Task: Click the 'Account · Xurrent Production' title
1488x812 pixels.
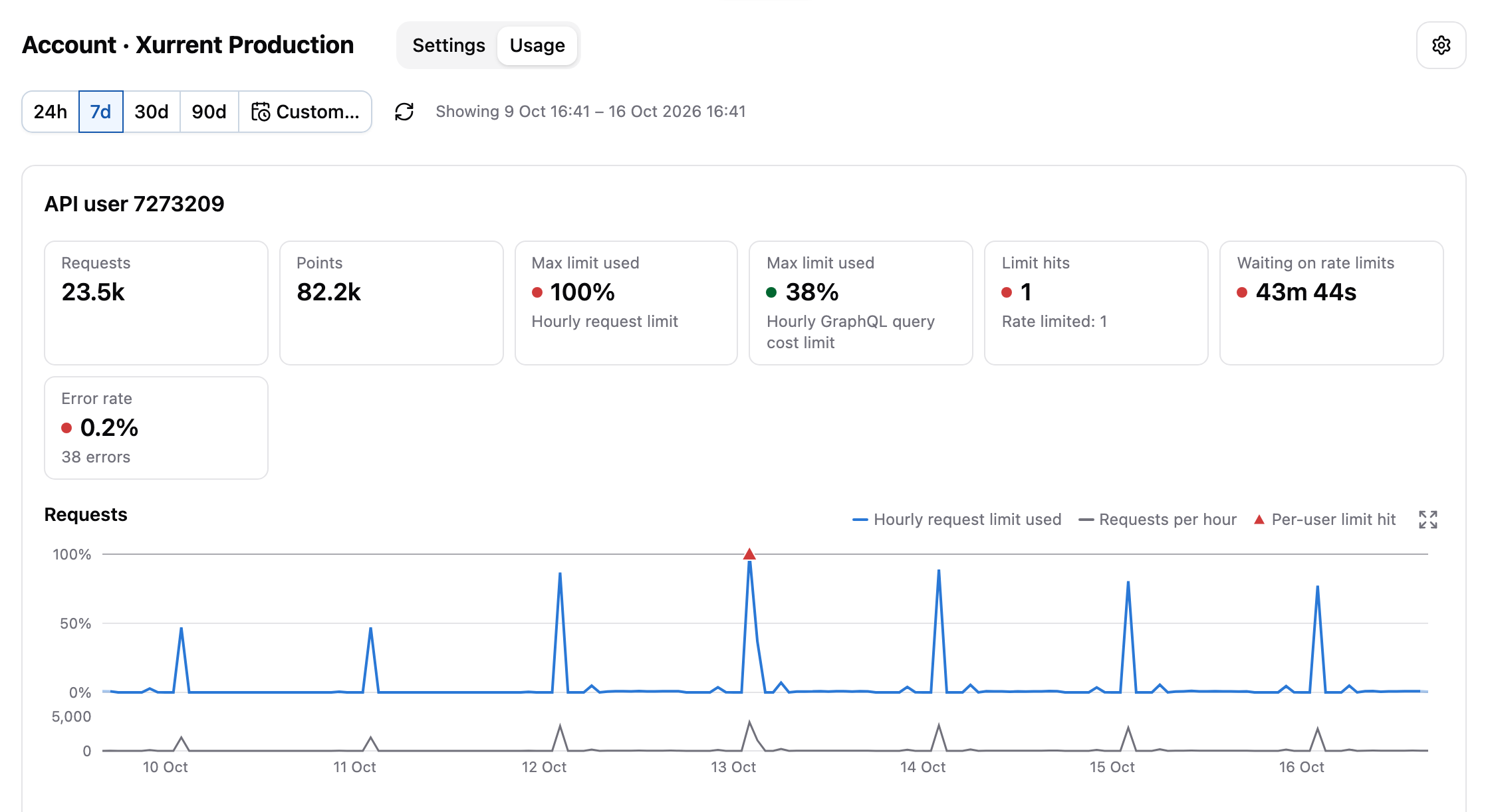Action: 188,45
